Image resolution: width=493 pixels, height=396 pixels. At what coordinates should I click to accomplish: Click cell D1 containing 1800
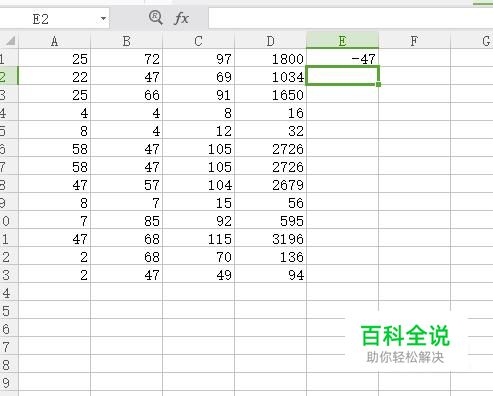coord(270,58)
